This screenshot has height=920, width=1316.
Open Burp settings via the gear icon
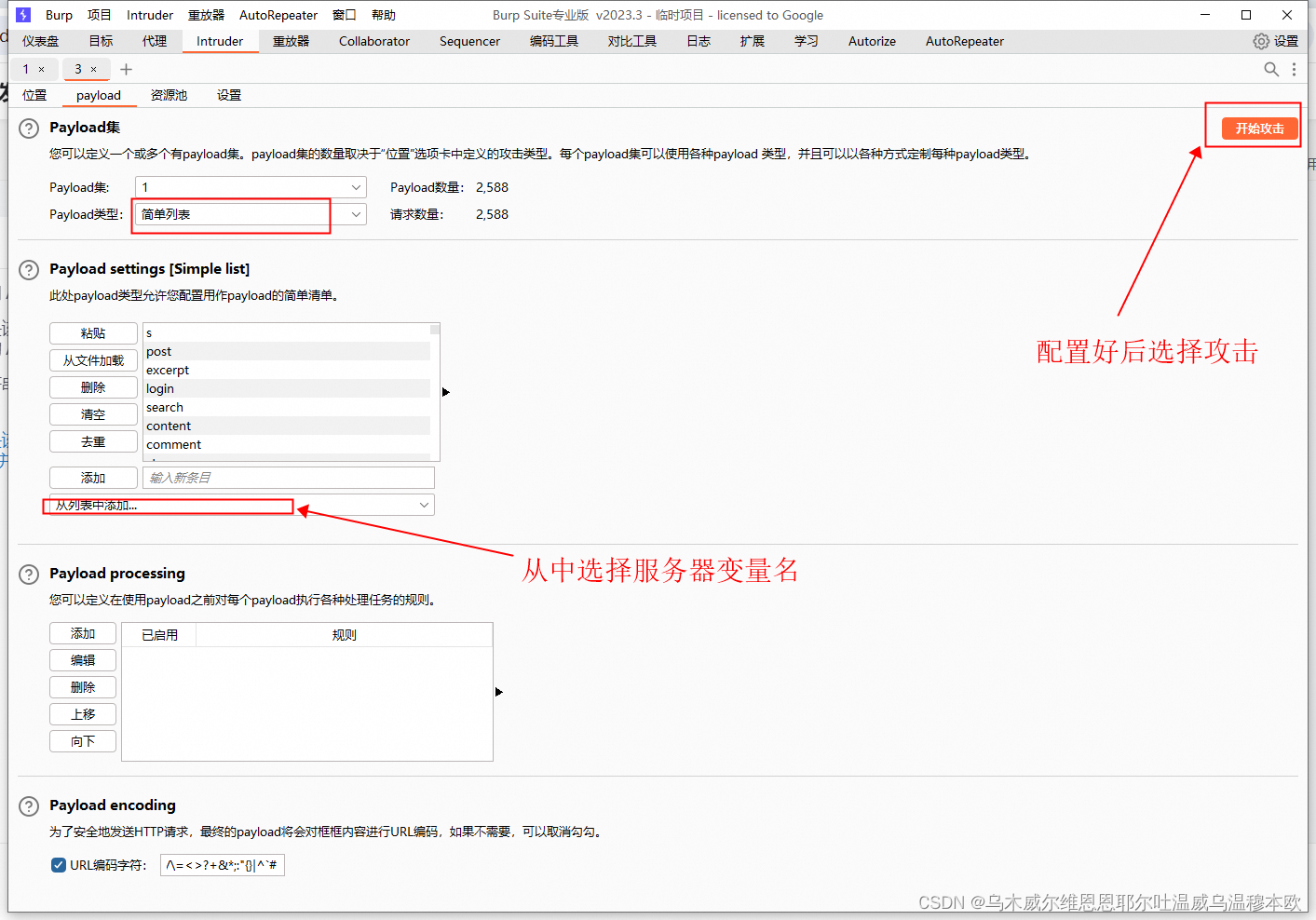1260,41
